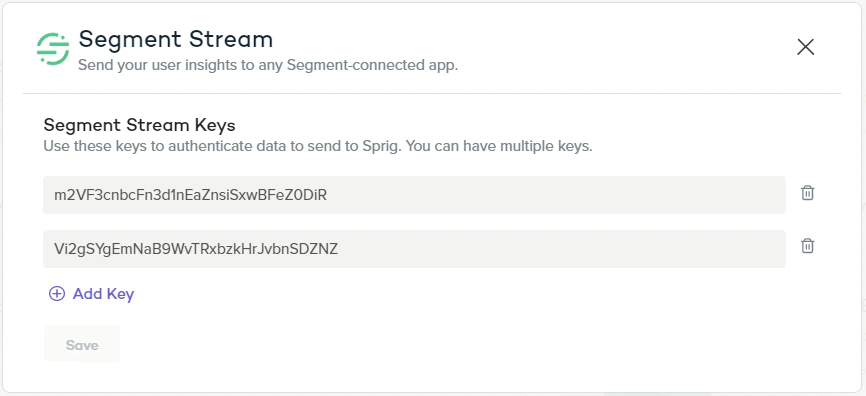
Task: Click the green Segment logo icon
Action: pos(53,49)
